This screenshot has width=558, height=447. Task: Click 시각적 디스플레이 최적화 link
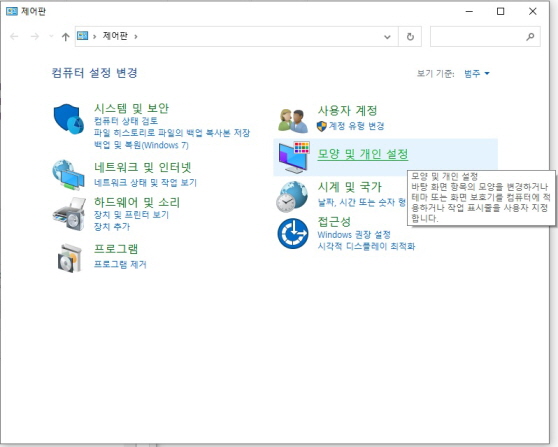coord(366,246)
